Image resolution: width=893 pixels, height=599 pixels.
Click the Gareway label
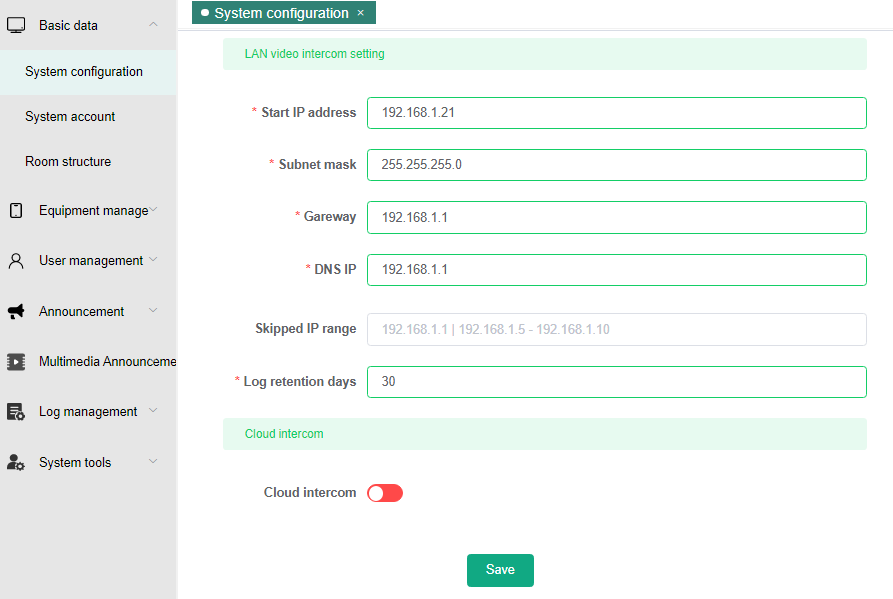coord(330,216)
